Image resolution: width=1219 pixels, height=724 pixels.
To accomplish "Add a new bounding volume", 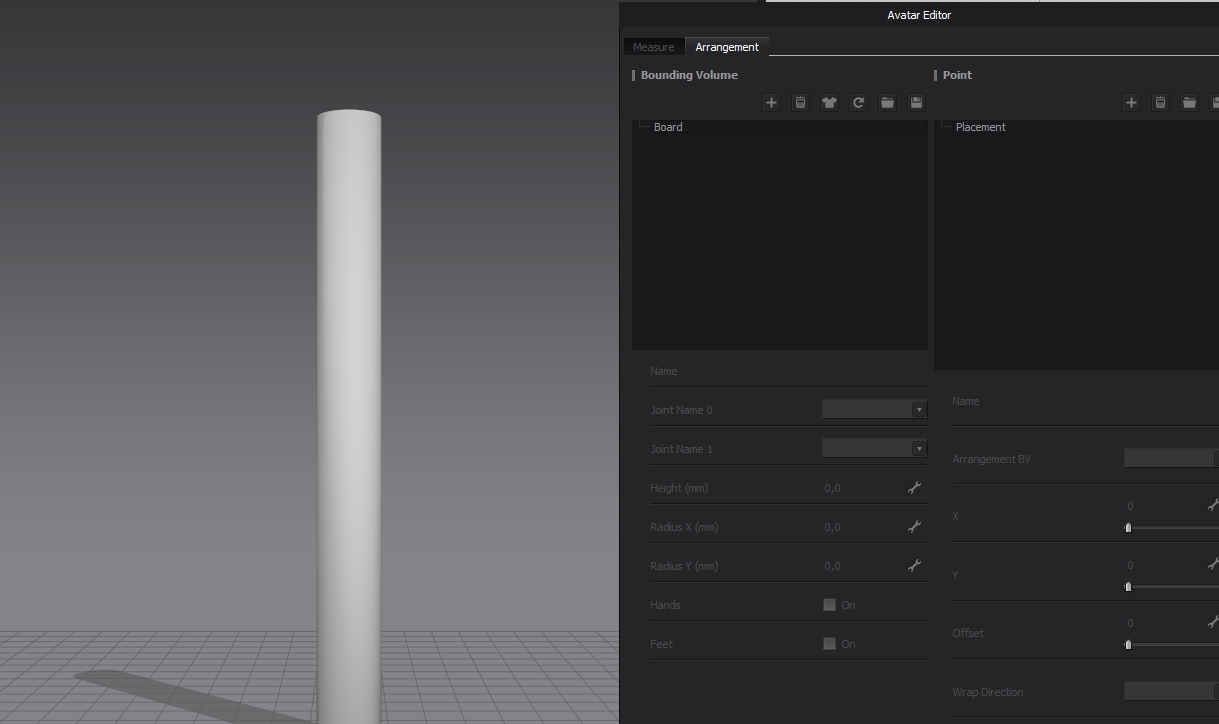I will [771, 103].
